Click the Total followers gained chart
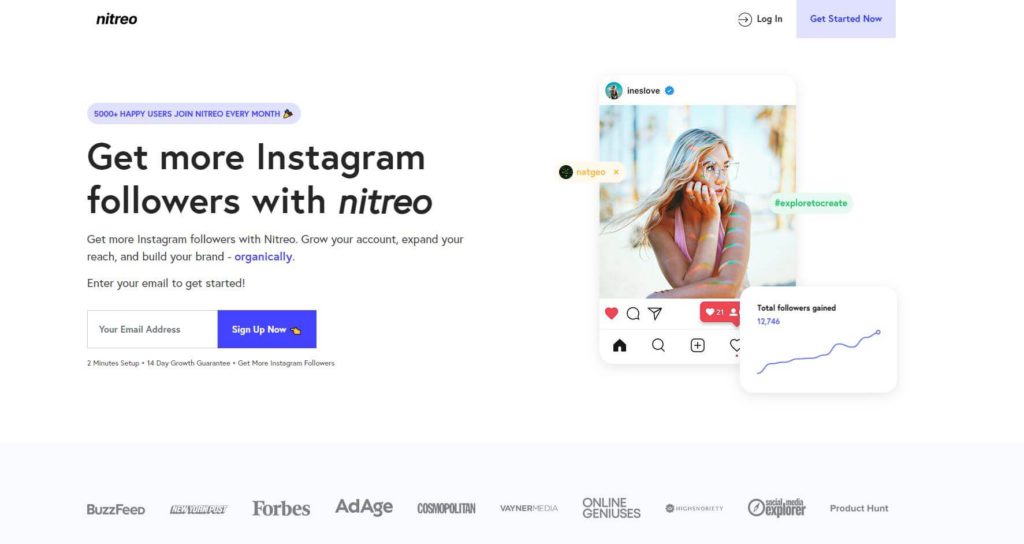Screen dimensions: 1024x544 [x=818, y=340]
